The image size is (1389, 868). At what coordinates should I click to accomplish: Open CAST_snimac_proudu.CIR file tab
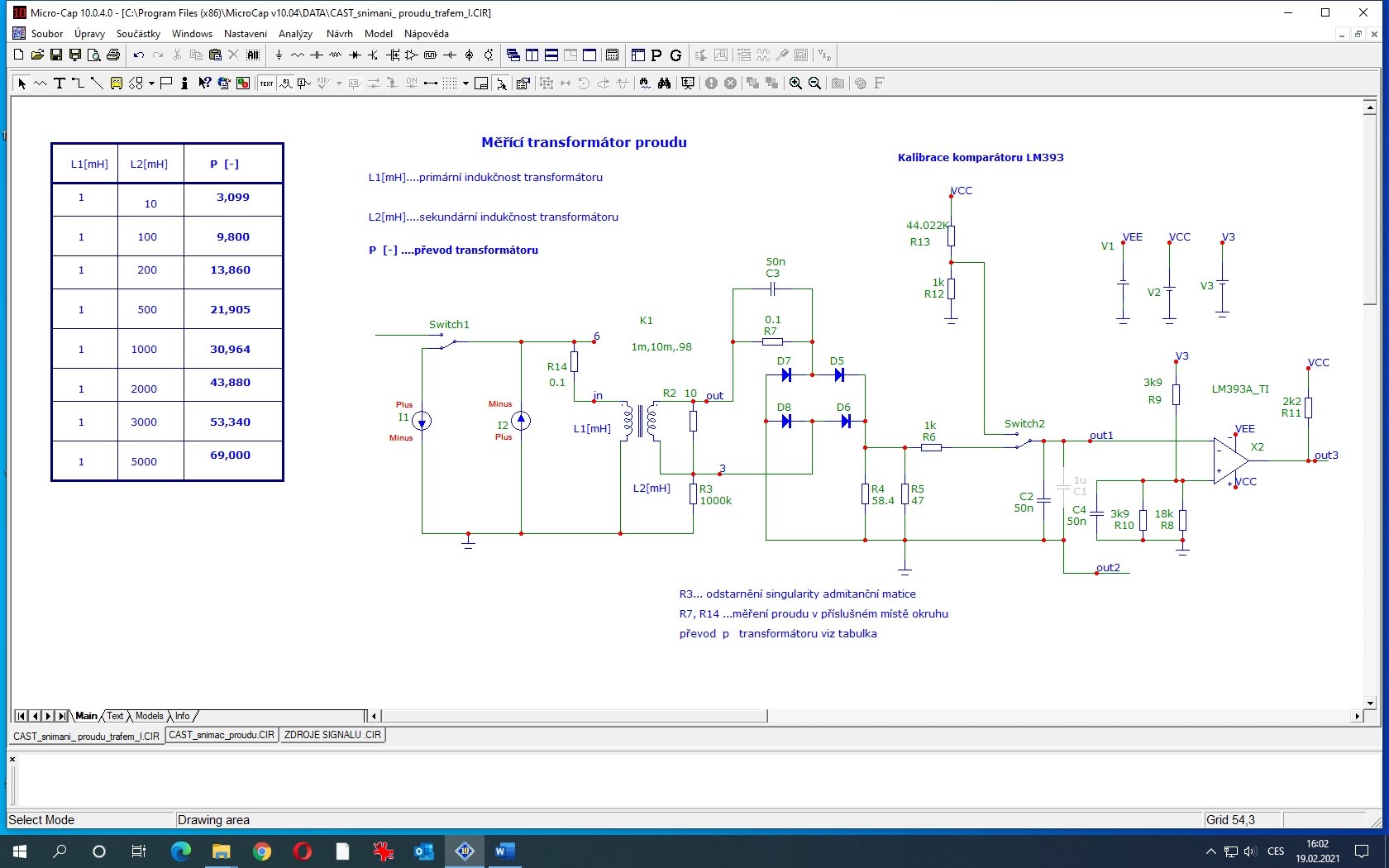point(222,735)
